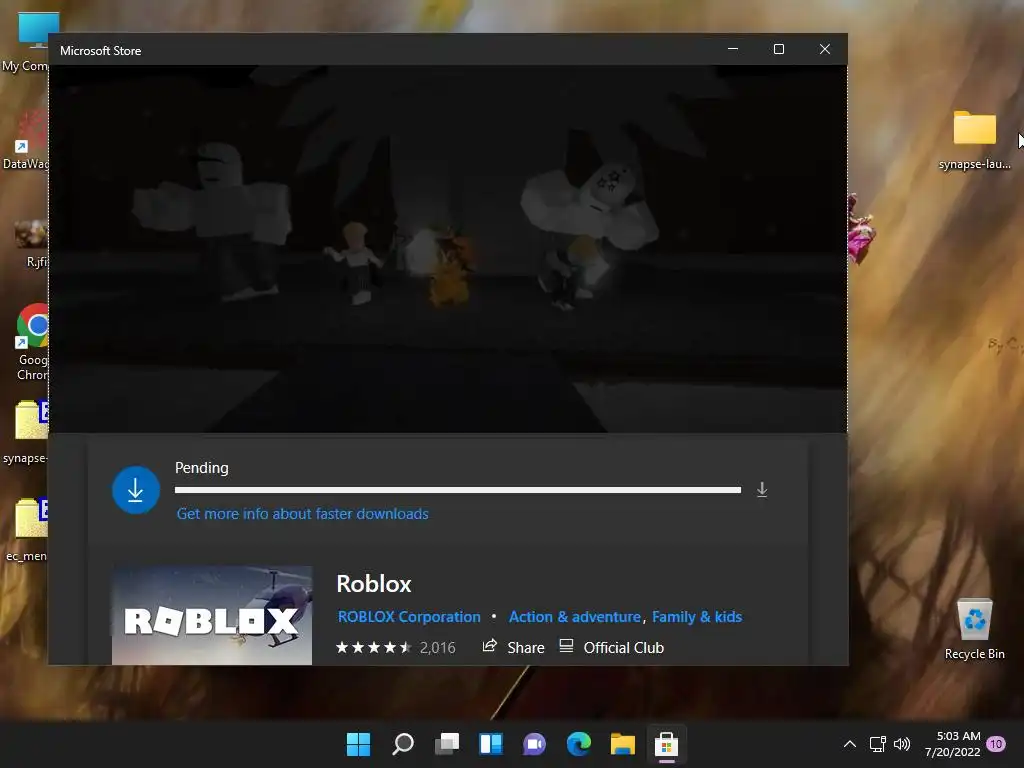Open Get more info about faster downloads
Viewport: 1024px width, 768px height.
302,514
